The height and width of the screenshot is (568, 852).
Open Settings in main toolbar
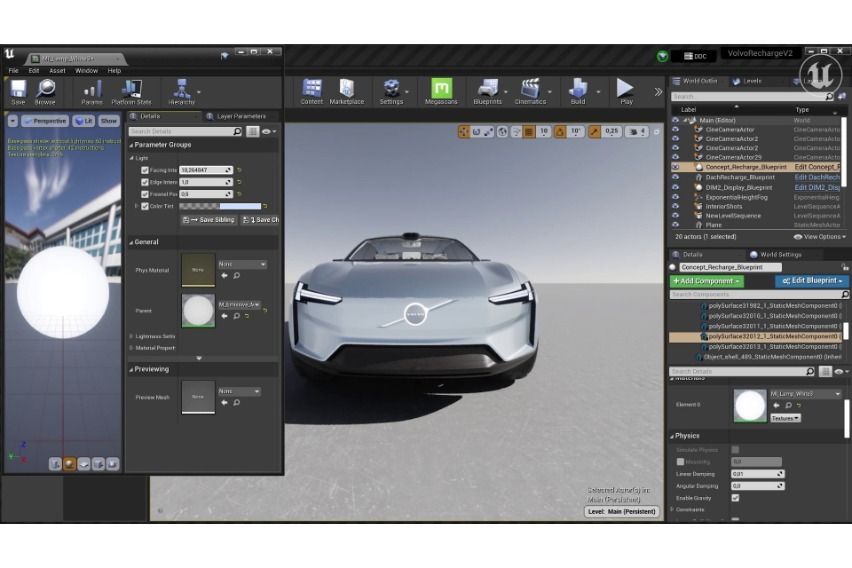391,91
